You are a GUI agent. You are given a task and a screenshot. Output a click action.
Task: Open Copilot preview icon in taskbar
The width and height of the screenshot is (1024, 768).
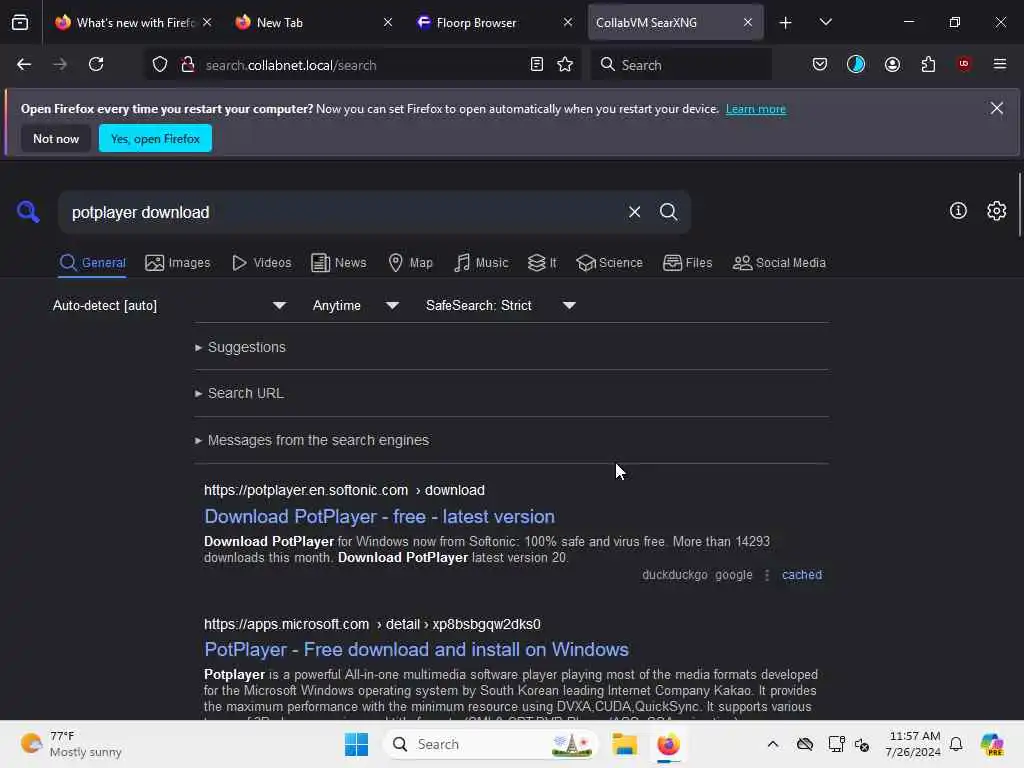[x=992, y=744]
